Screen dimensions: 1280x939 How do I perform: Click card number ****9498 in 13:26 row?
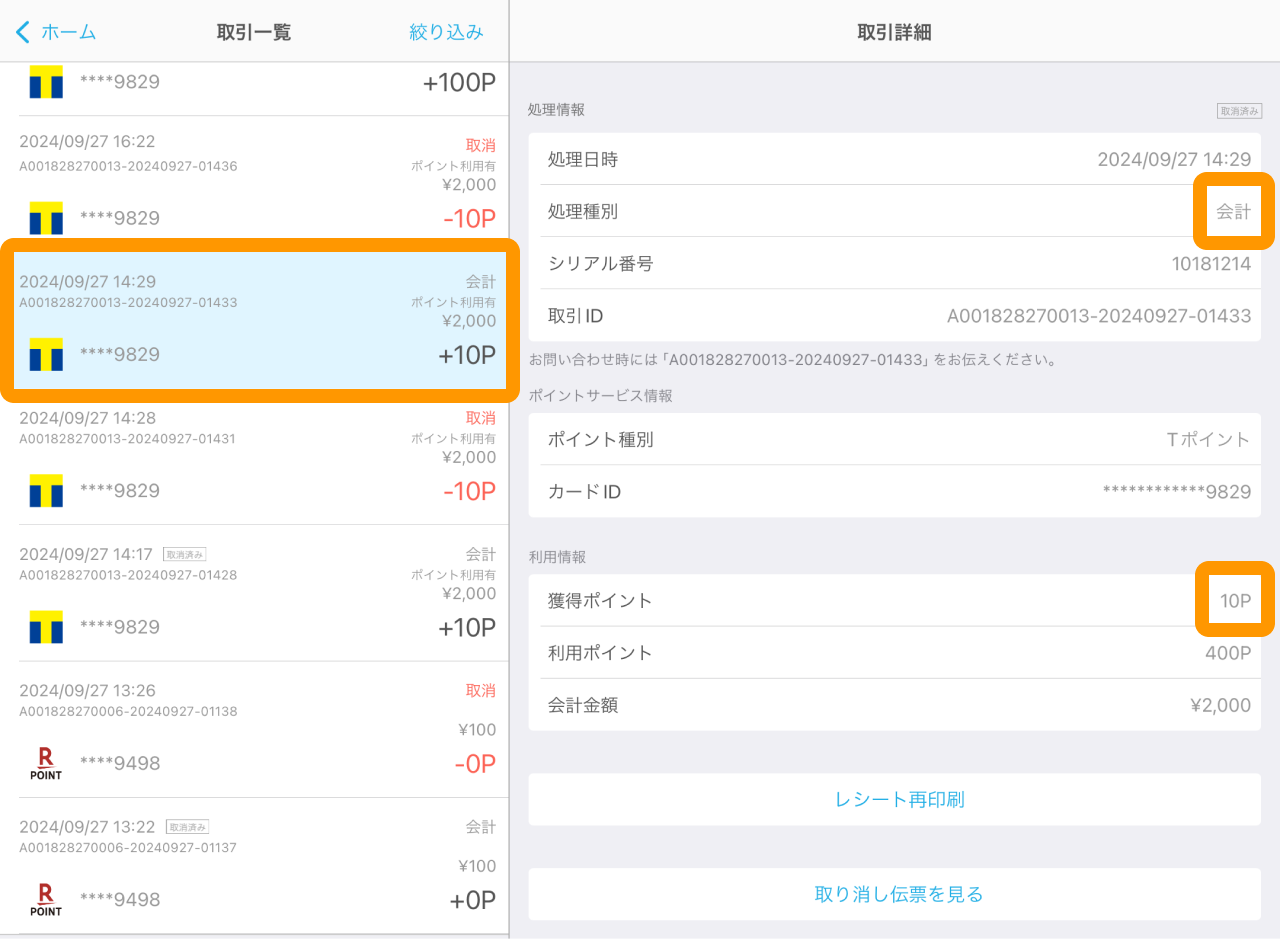(x=120, y=764)
